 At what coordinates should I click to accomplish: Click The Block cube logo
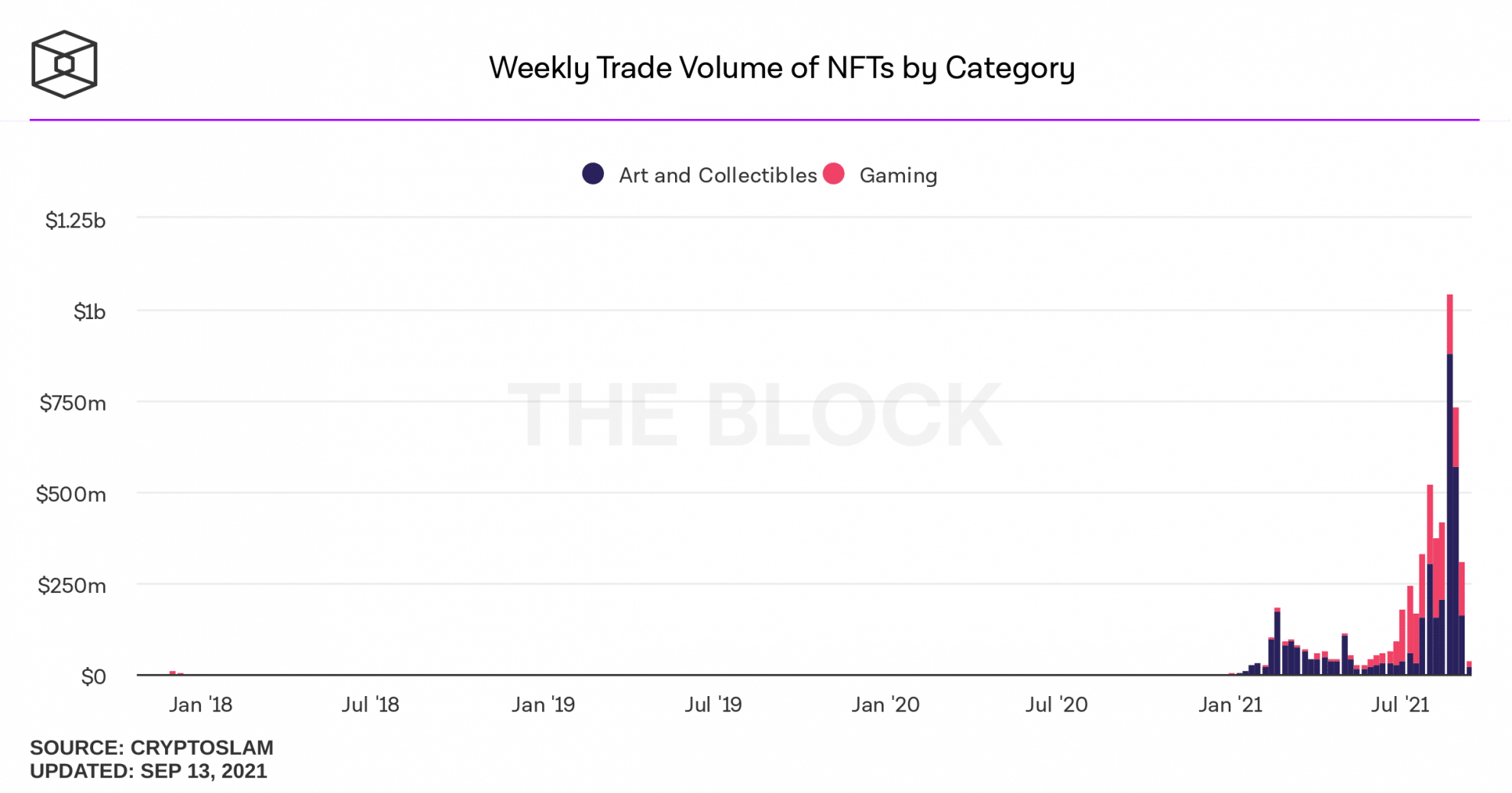[x=64, y=64]
